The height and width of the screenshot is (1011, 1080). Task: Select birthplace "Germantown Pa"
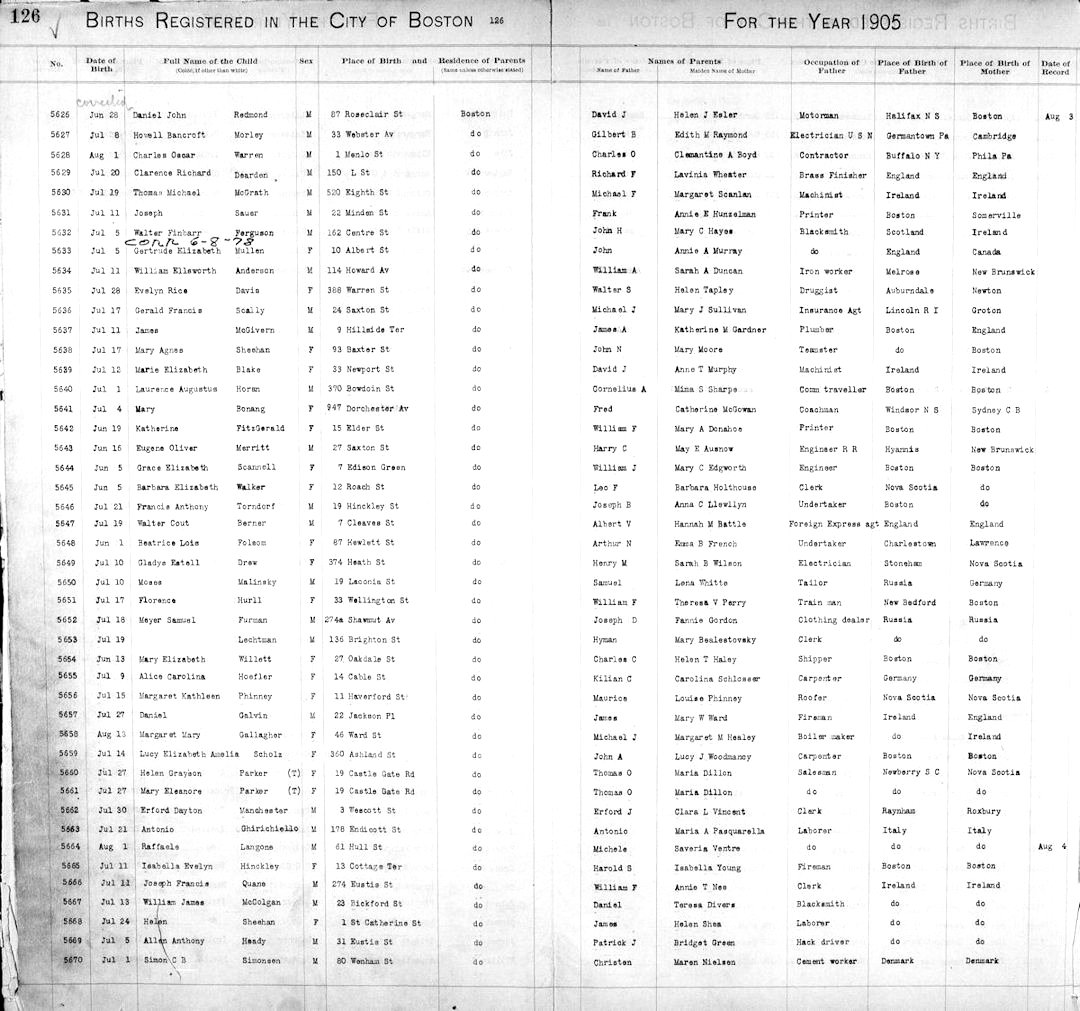click(917, 136)
